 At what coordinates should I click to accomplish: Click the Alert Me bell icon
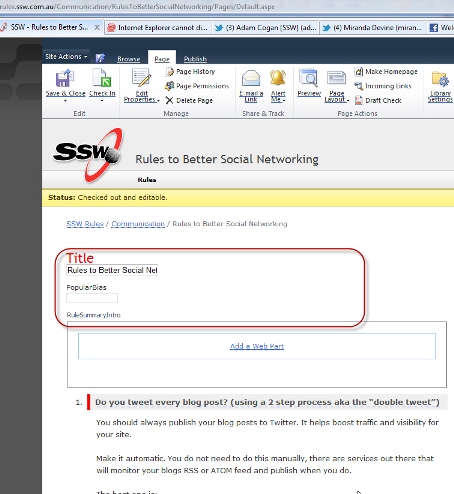click(x=278, y=78)
